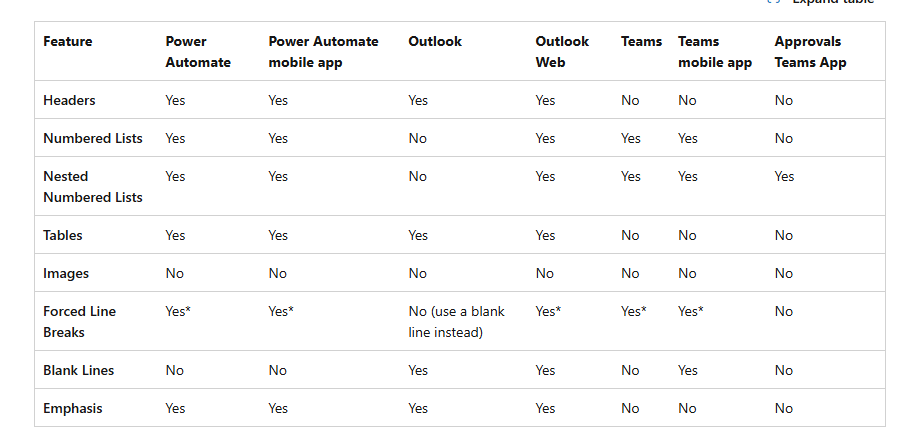Screen dimensions: 901x445
Task: Click the Expand table icon
Action: pos(774,2)
